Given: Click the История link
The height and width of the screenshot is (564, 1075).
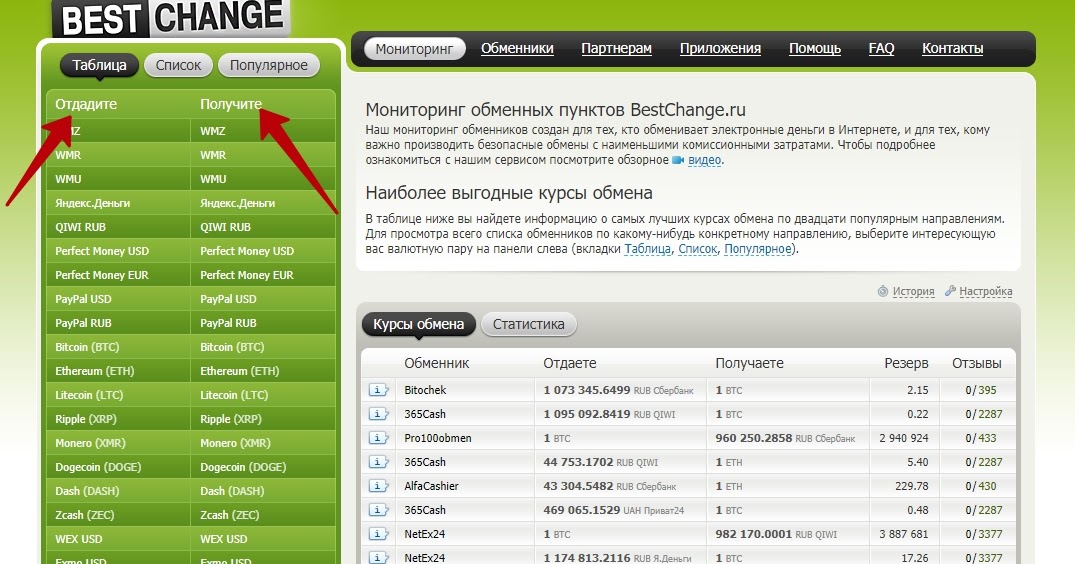Looking at the screenshot, I should [x=913, y=291].
